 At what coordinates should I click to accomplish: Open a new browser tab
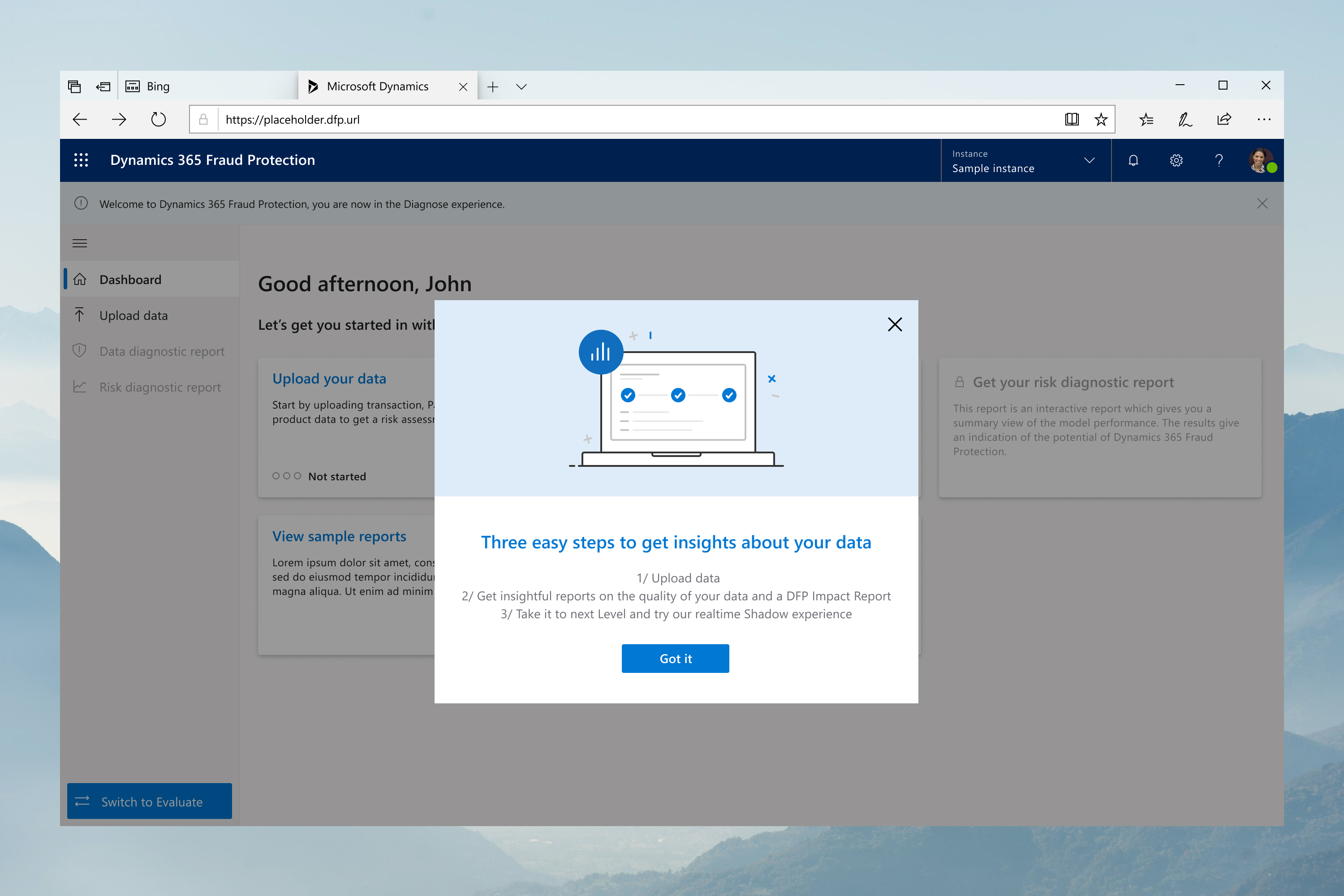492,87
